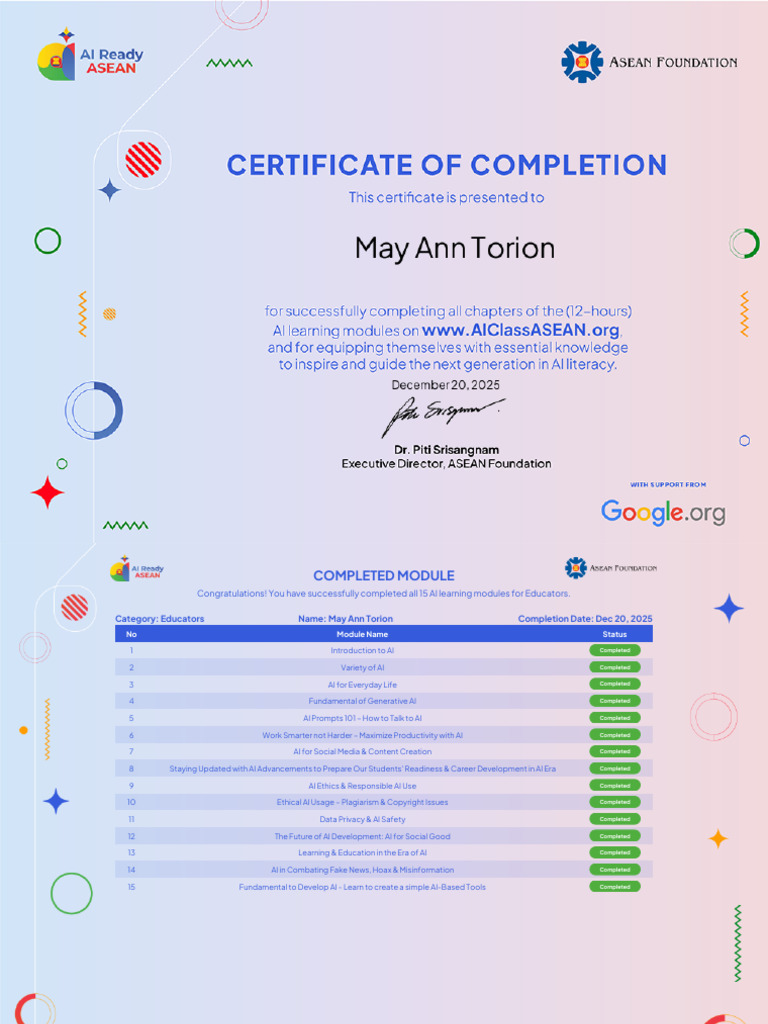Click the Congratulations message under Completed Module
Screen dimensions: 768x1024
coord(383,594)
